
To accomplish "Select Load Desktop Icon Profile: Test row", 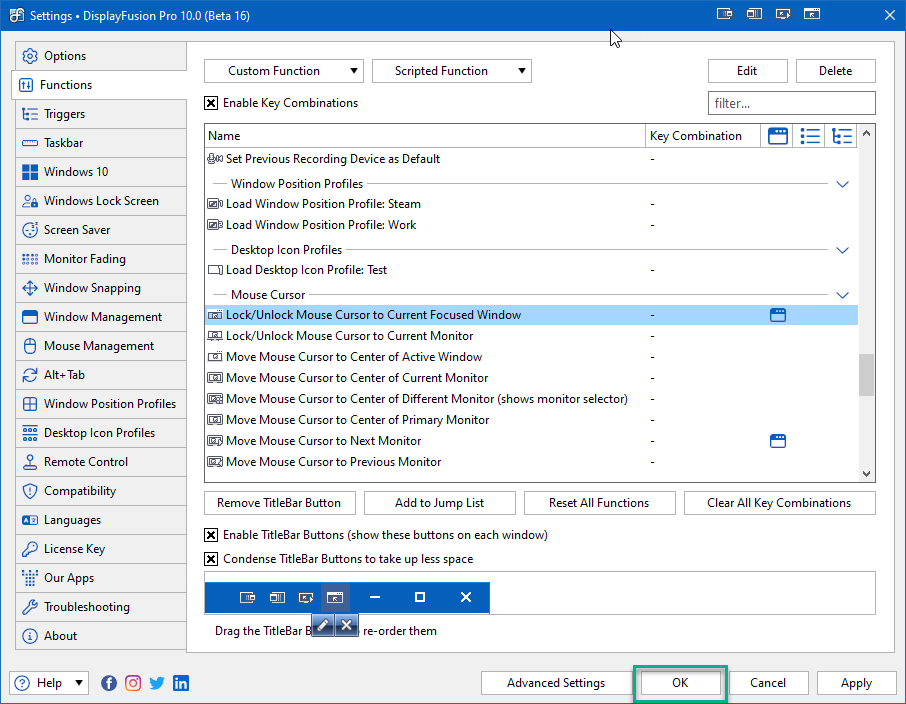I will coord(531,270).
